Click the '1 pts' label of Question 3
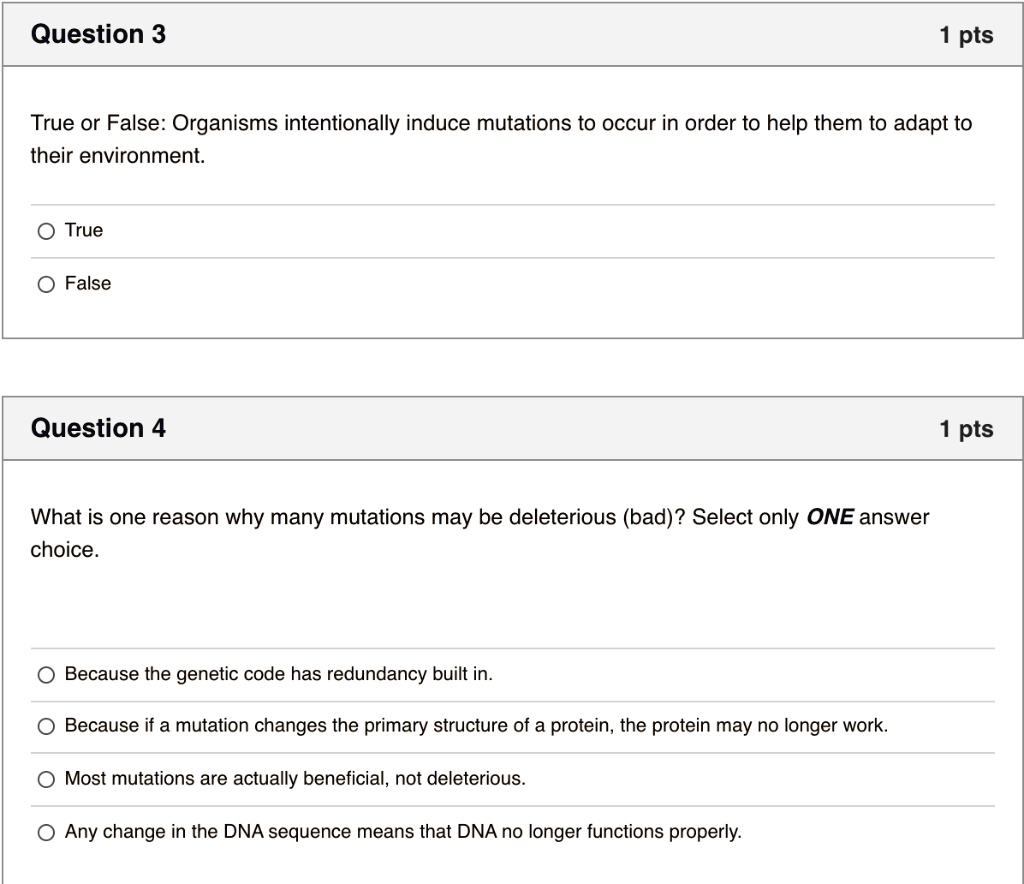The width and height of the screenshot is (1024, 884). click(x=967, y=35)
